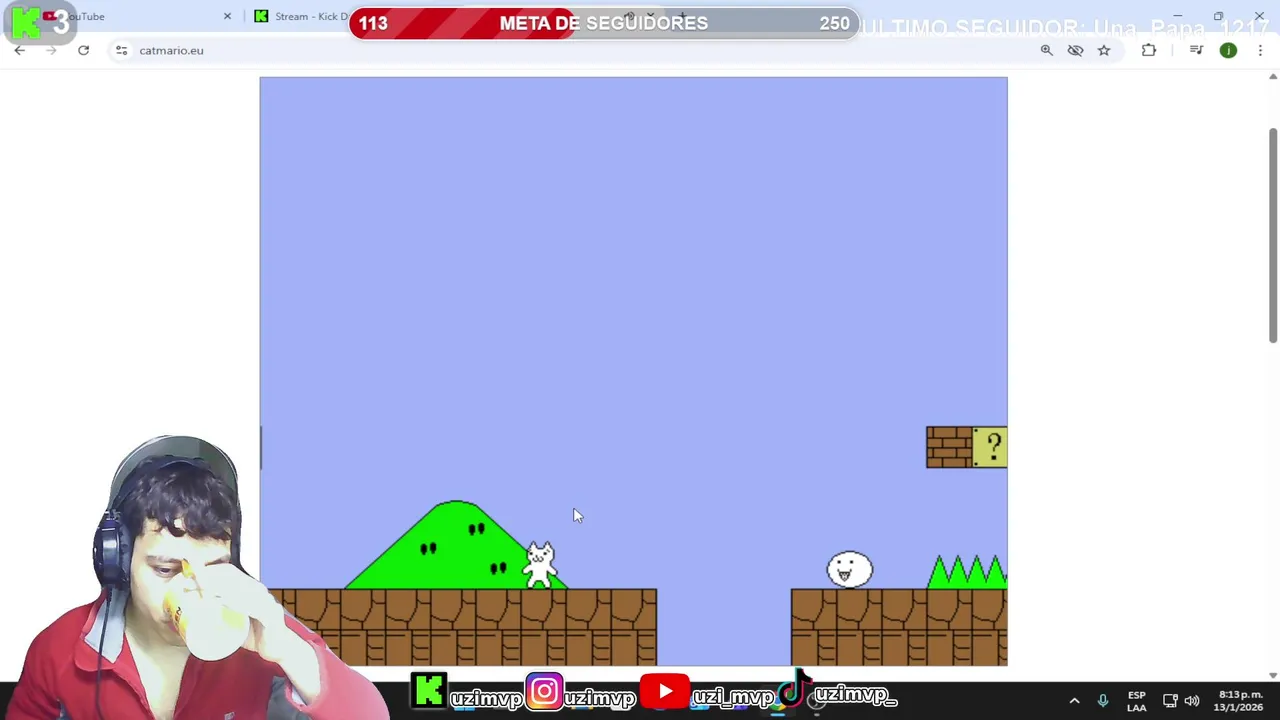Open the clock showing 8:13 p.m.
1280x720 pixels.
pos(1238,701)
